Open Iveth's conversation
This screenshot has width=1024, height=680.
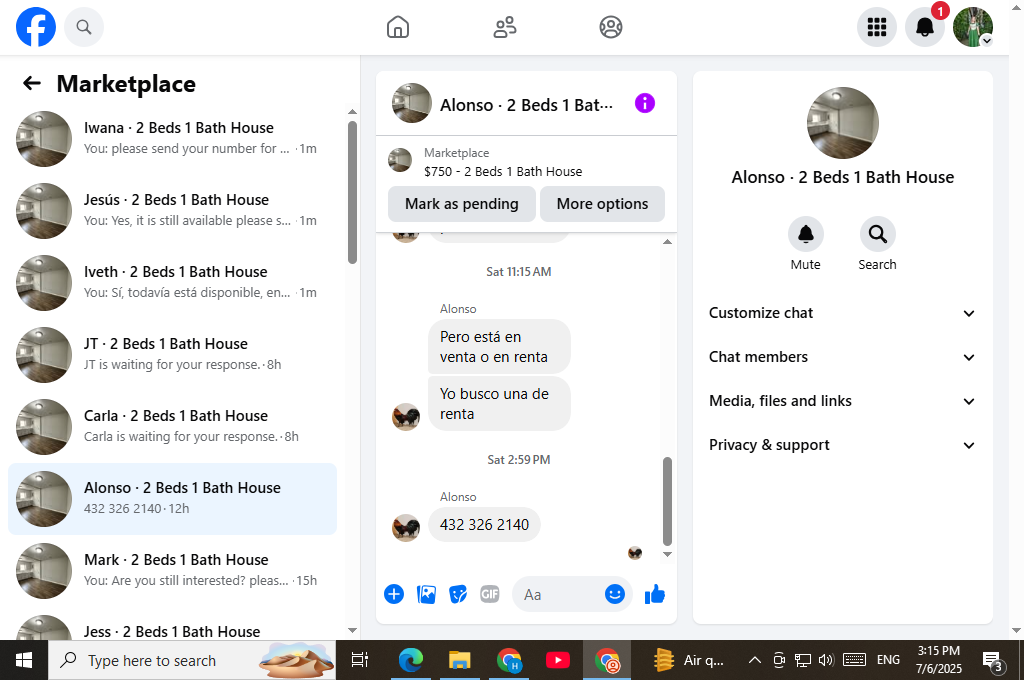[x=172, y=282]
